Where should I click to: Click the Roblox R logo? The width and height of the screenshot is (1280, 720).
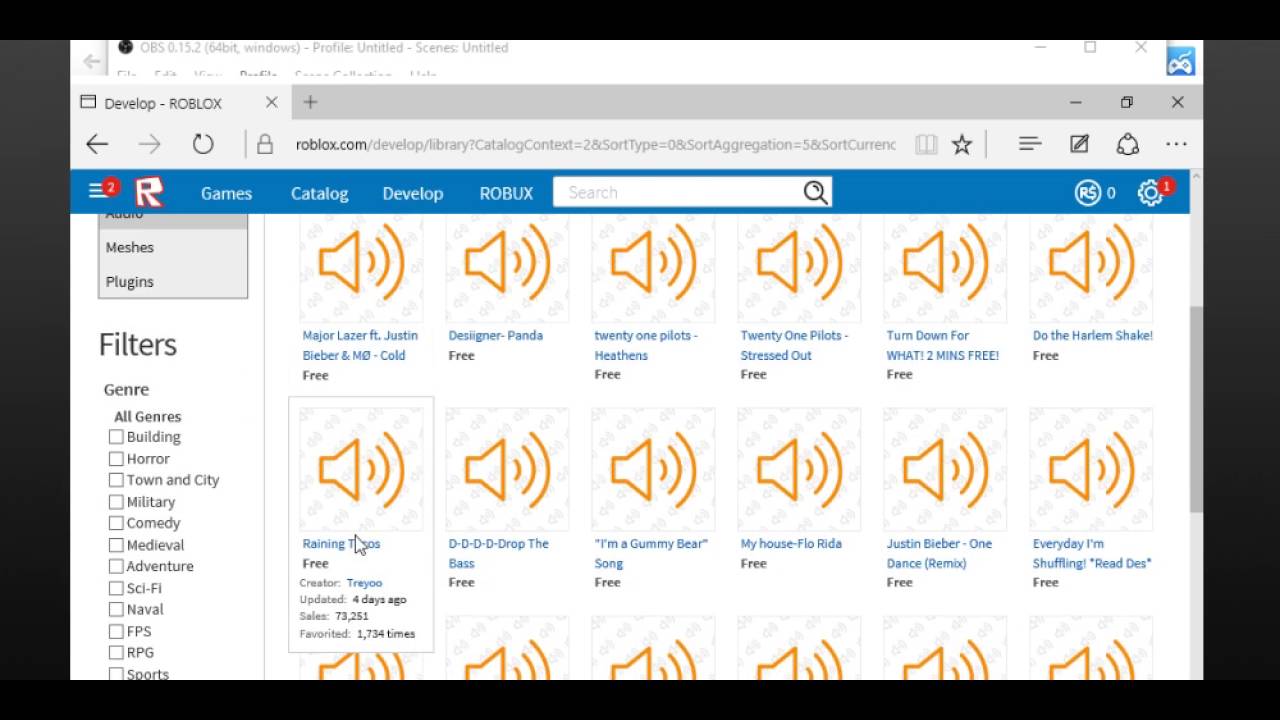(x=150, y=192)
